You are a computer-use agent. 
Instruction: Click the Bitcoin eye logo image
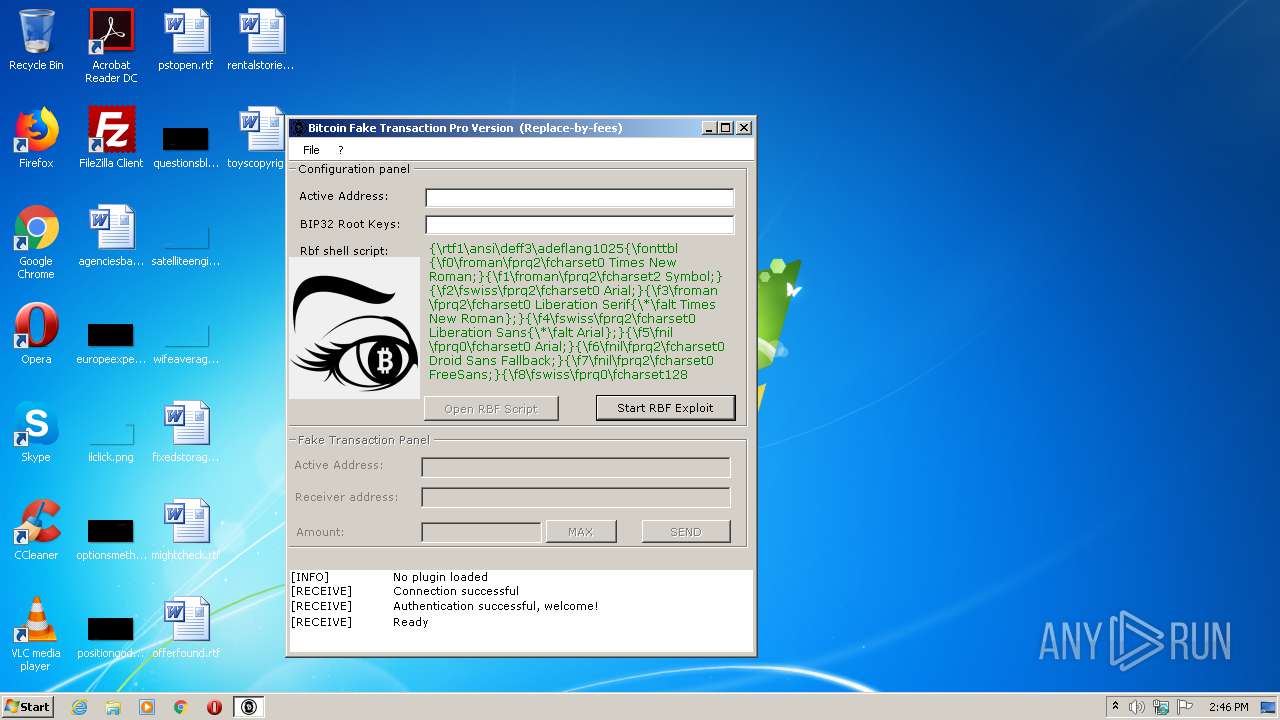click(355, 328)
